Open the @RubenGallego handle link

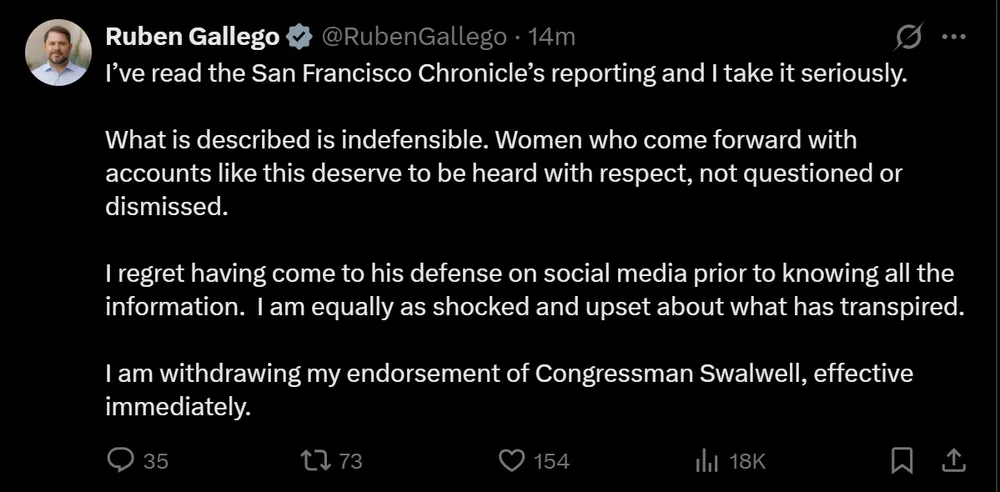413,37
